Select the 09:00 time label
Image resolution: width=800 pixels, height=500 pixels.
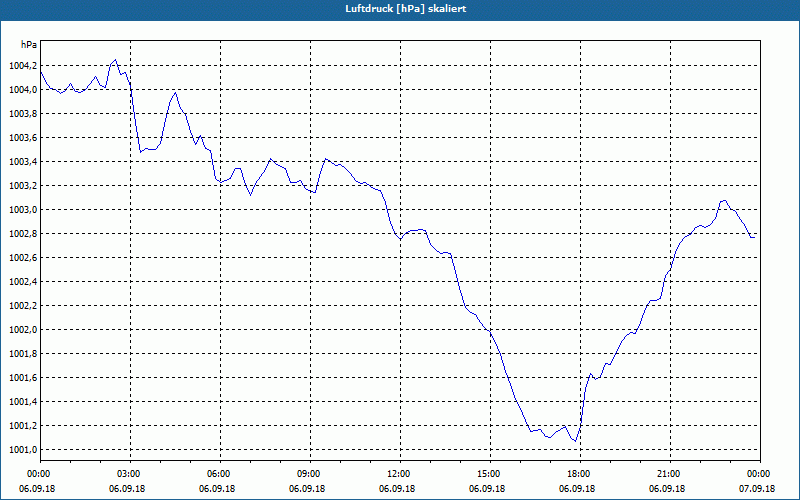(x=310, y=474)
